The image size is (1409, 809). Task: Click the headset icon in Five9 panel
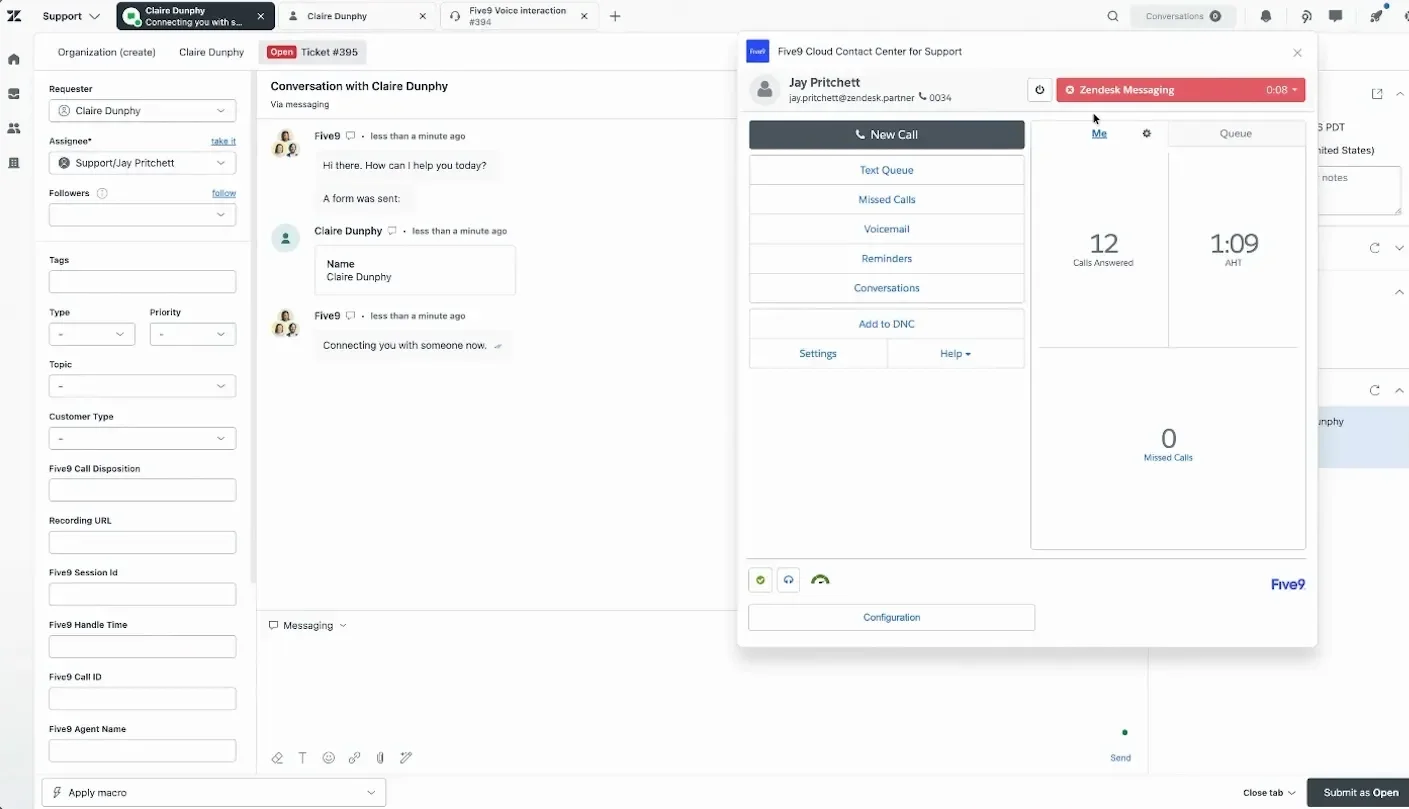coord(788,580)
